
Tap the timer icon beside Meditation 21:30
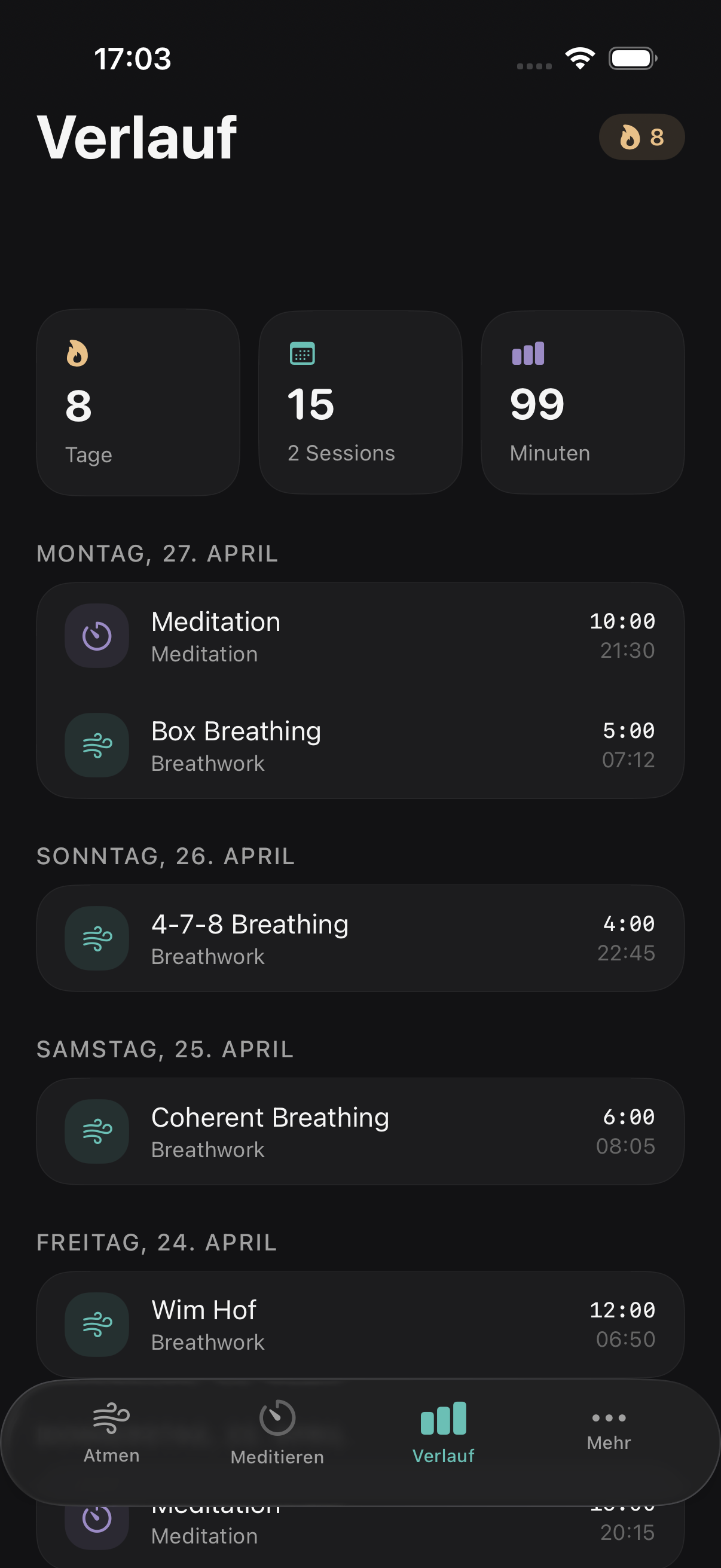97,636
